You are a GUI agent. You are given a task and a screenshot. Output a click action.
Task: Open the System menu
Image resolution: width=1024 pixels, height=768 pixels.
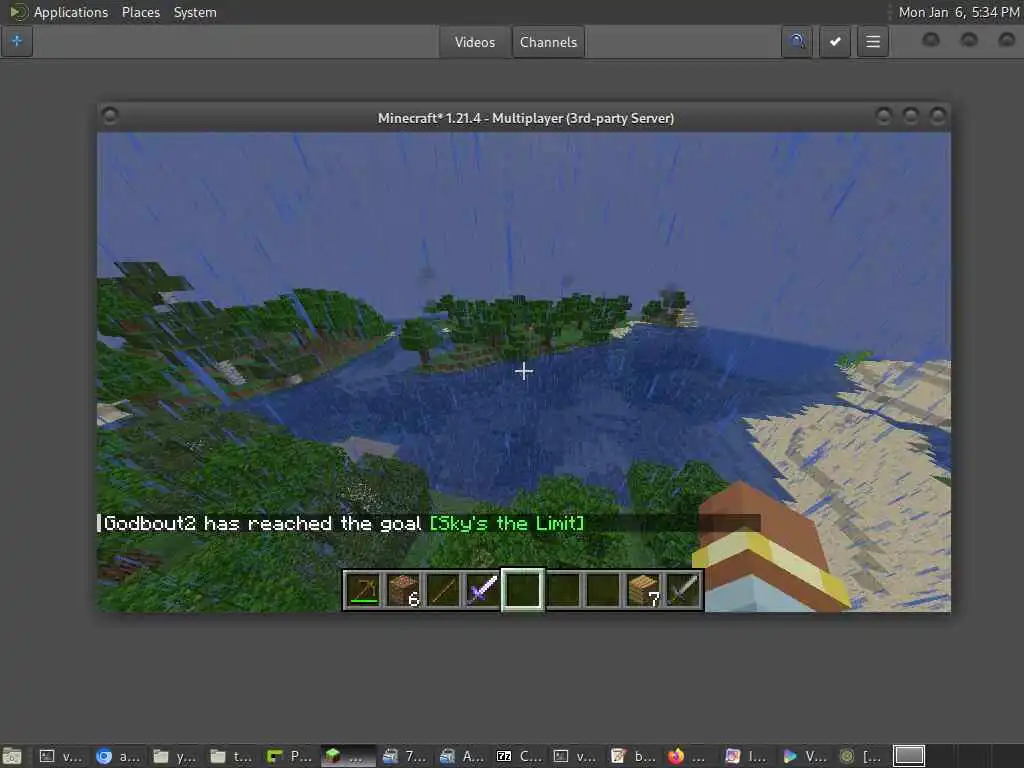(x=195, y=12)
